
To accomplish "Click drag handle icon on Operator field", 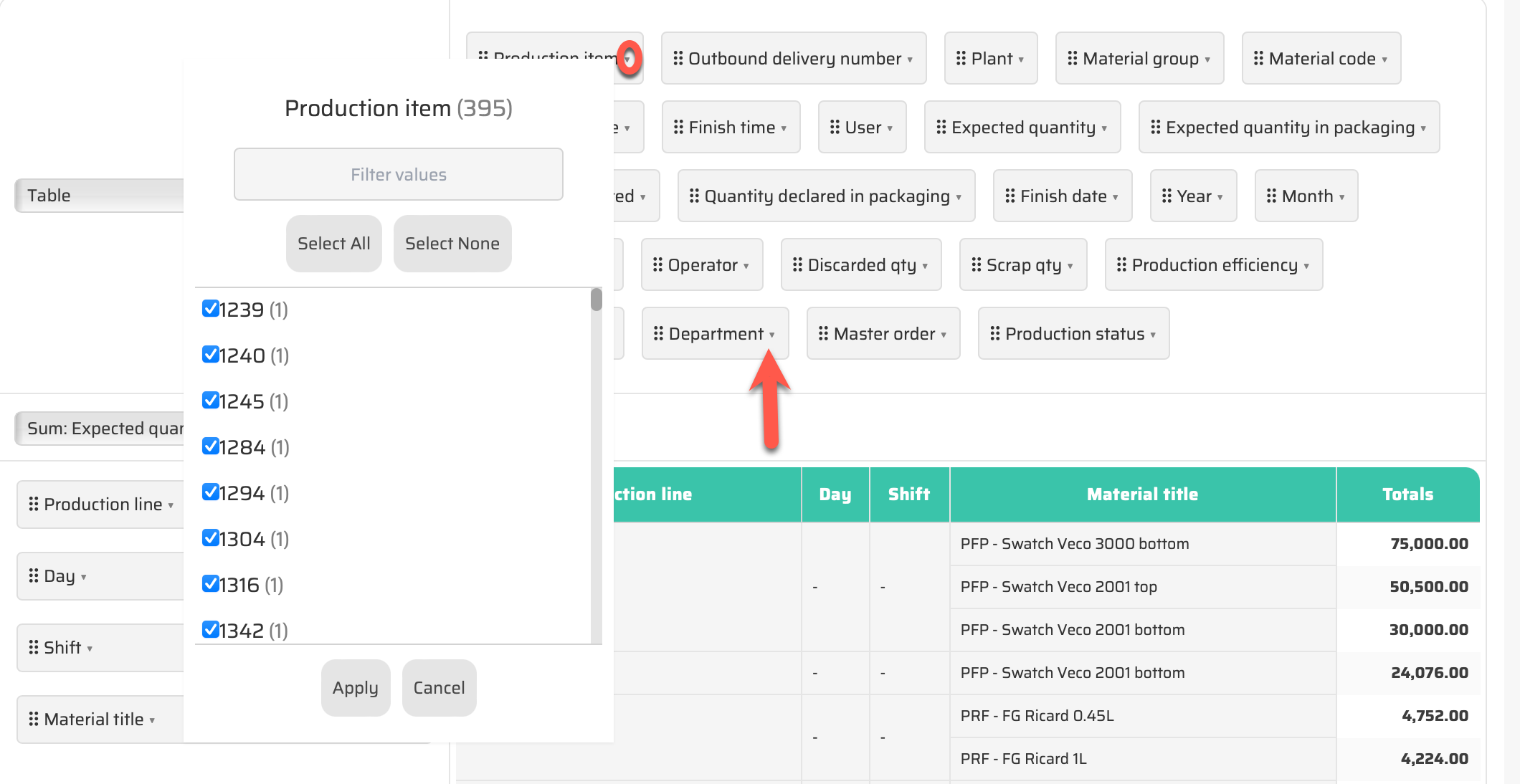I will [x=657, y=264].
